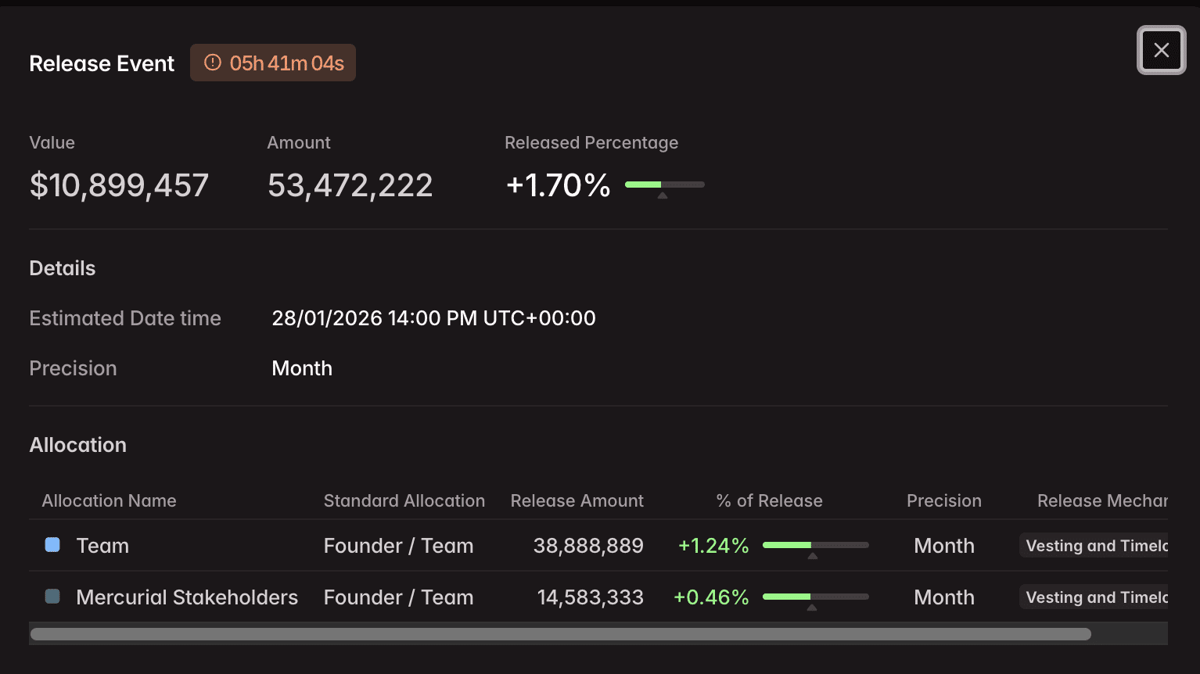This screenshot has height=674, width=1200.
Task: Close the Release Event dialog
Action: (1161, 50)
